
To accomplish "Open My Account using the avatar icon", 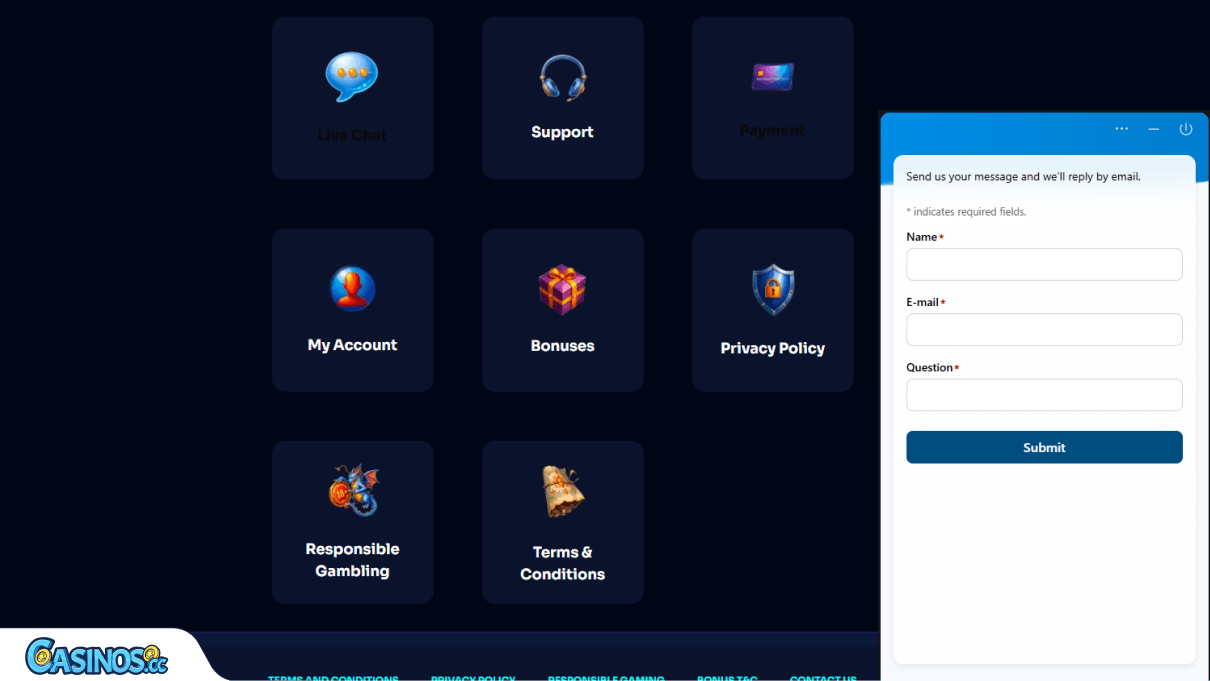I will click(352, 288).
